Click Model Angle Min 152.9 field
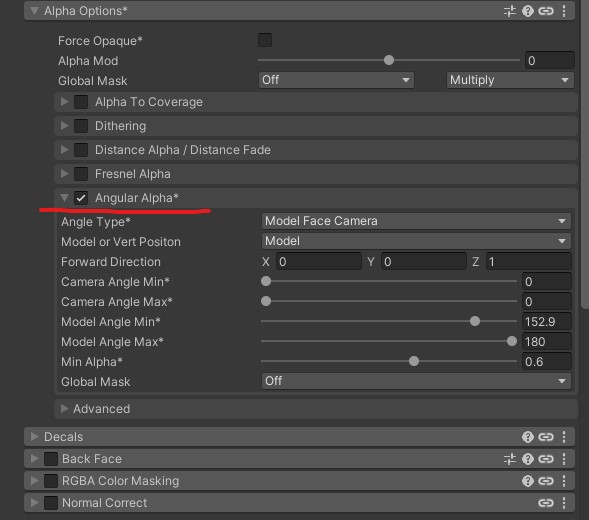The height and width of the screenshot is (520, 589). [x=547, y=322]
